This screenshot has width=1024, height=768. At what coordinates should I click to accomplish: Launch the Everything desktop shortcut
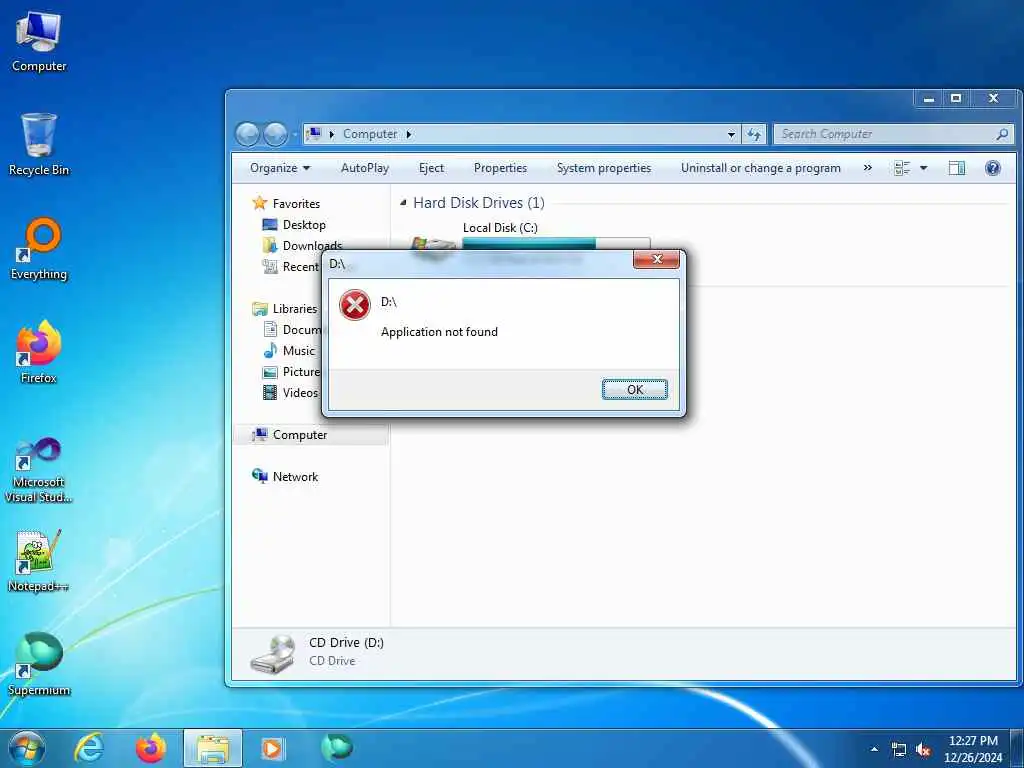click(x=39, y=249)
